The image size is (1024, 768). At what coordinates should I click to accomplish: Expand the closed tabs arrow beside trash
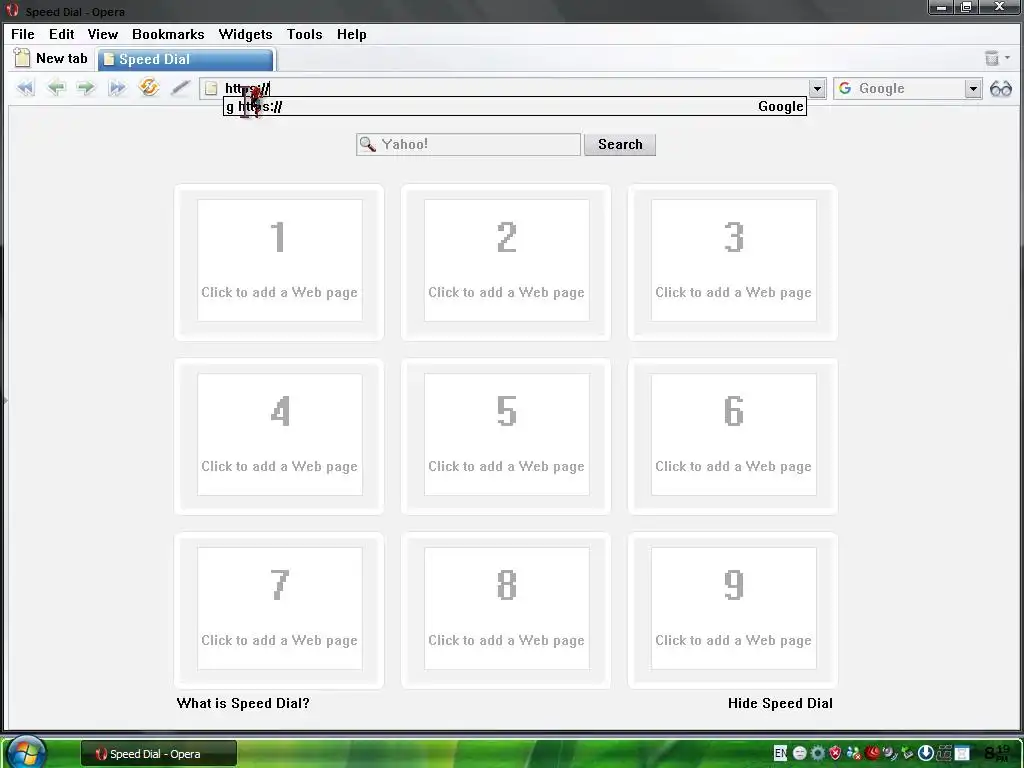[x=1008, y=58]
